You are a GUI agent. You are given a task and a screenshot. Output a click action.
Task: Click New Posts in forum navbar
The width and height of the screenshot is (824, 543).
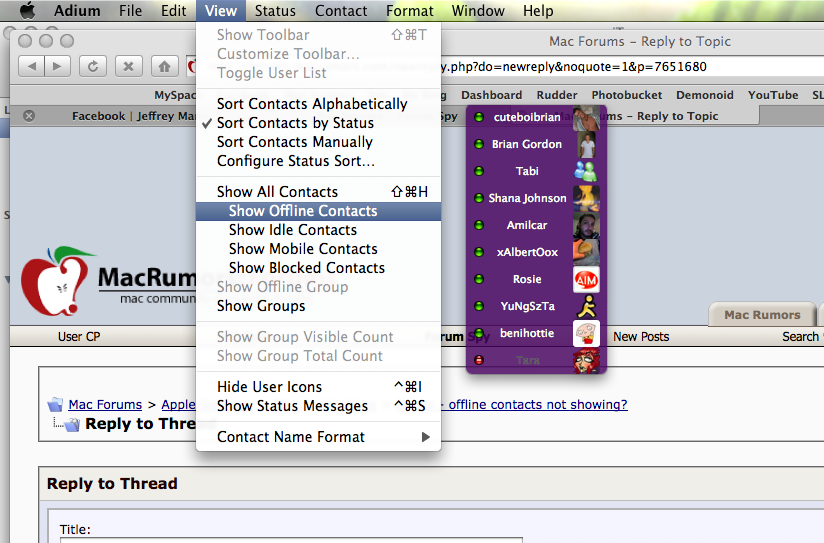(641, 336)
